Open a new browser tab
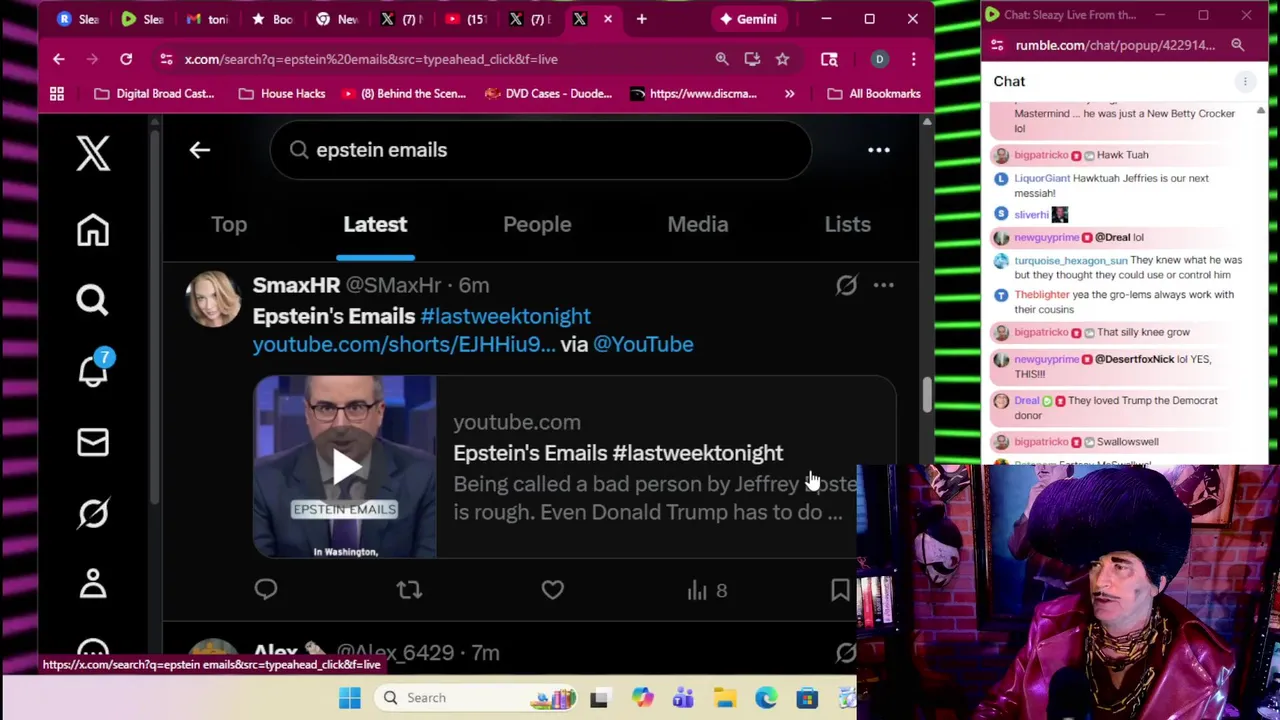The height and width of the screenshot is (720, 1280). (x=642, y=19)
